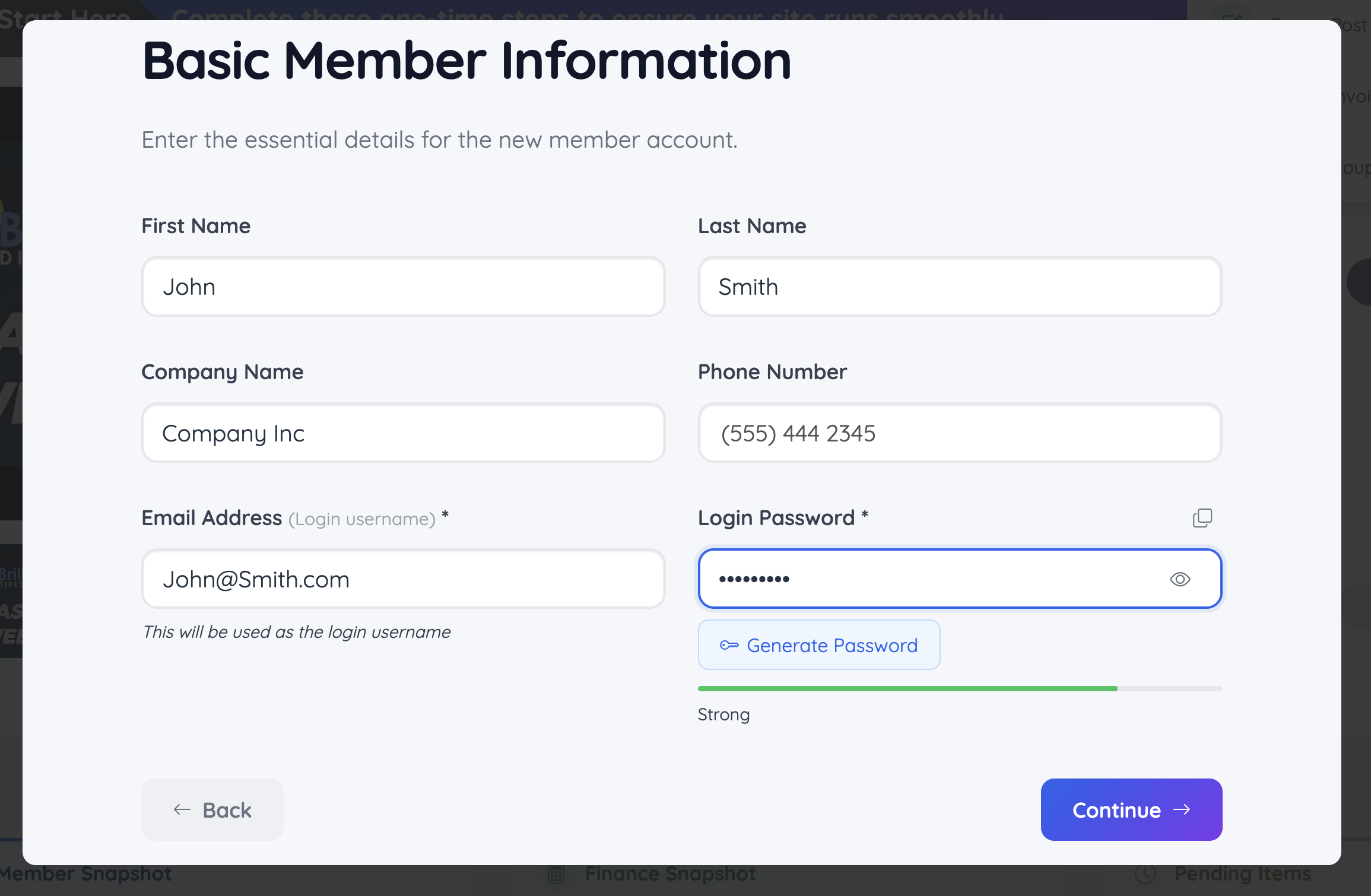This screenshot has height=896, width=1371.
Task: Focus the First Name field containing John
Action: tap(403, 287)
